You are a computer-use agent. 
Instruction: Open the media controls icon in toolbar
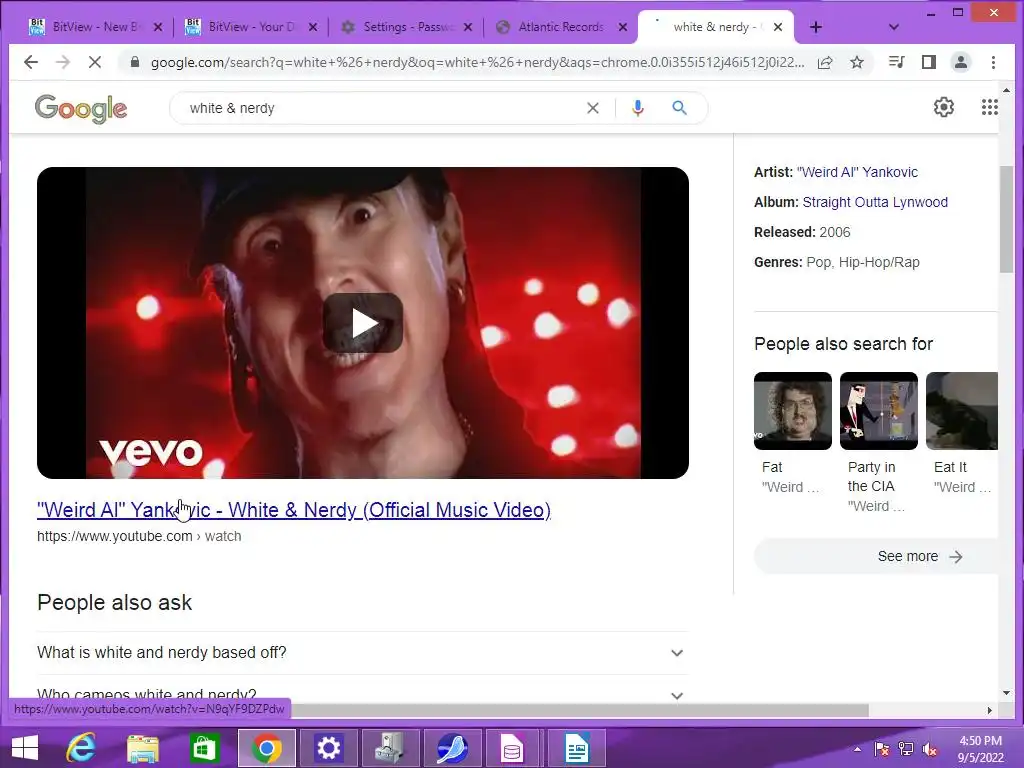pyautogui.click(x=897, y=62)
